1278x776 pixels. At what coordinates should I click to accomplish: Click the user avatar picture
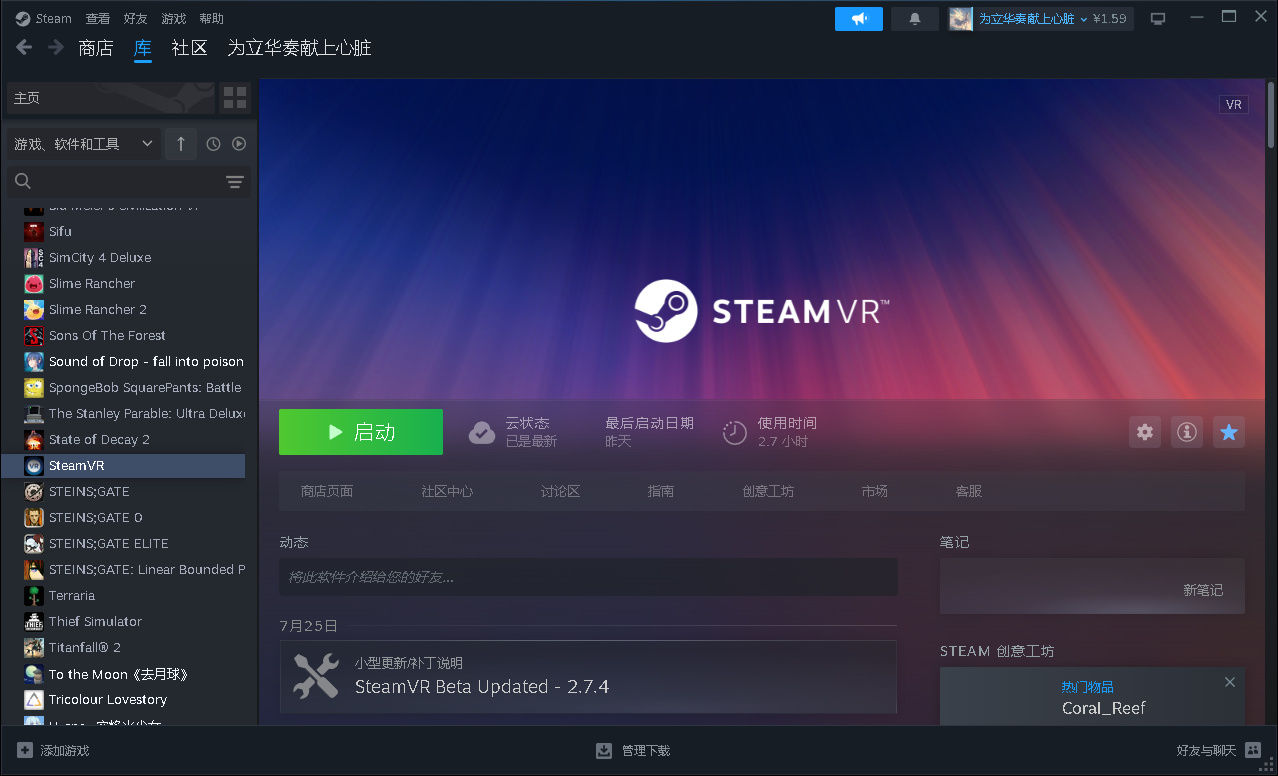[961, 19]
